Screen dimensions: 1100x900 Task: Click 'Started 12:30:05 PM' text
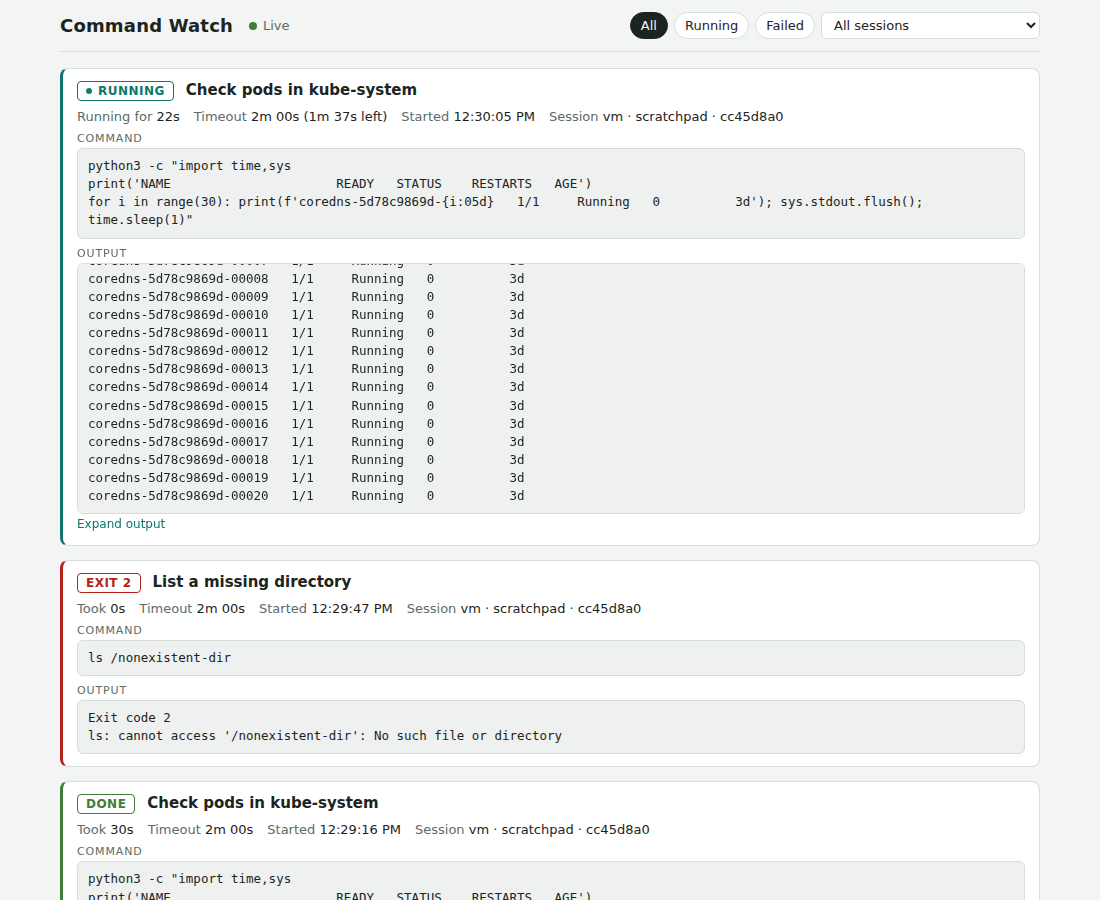click(468, 116)
